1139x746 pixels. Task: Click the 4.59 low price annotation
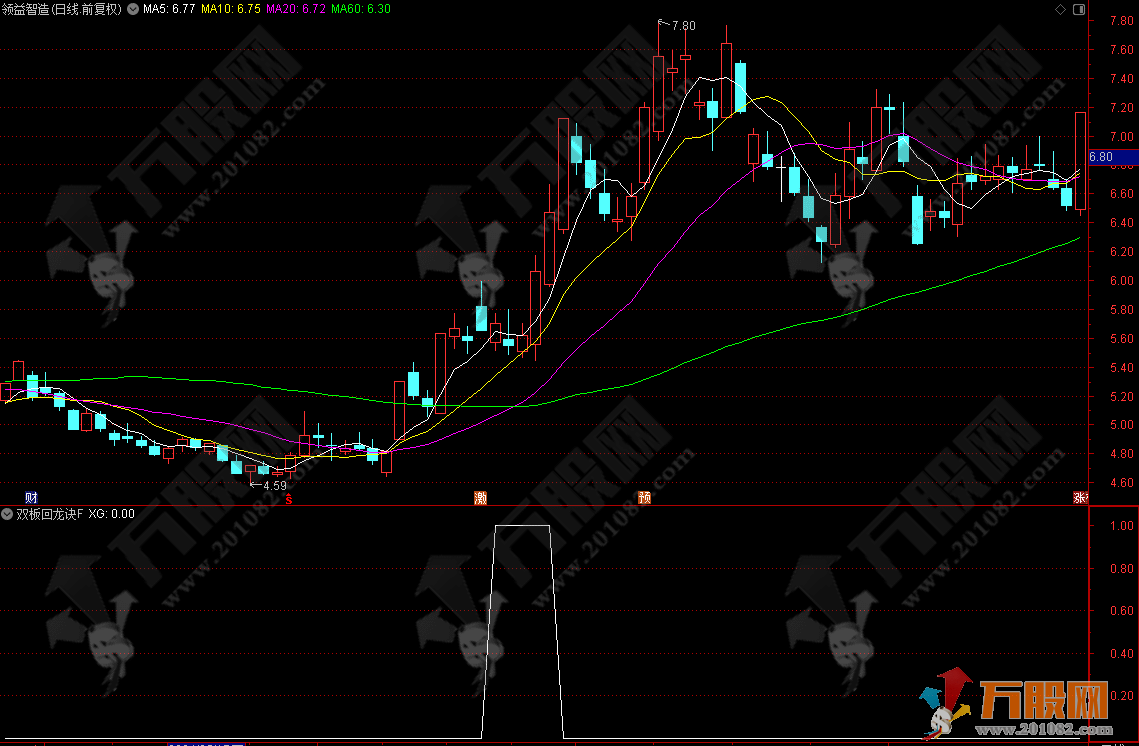point(274,486)
